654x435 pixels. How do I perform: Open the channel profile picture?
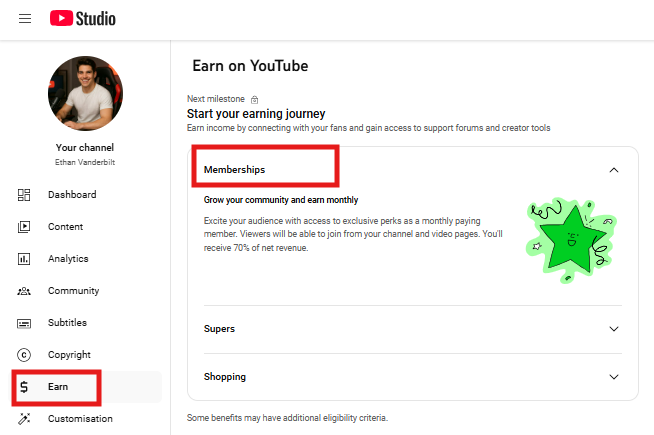85,93
